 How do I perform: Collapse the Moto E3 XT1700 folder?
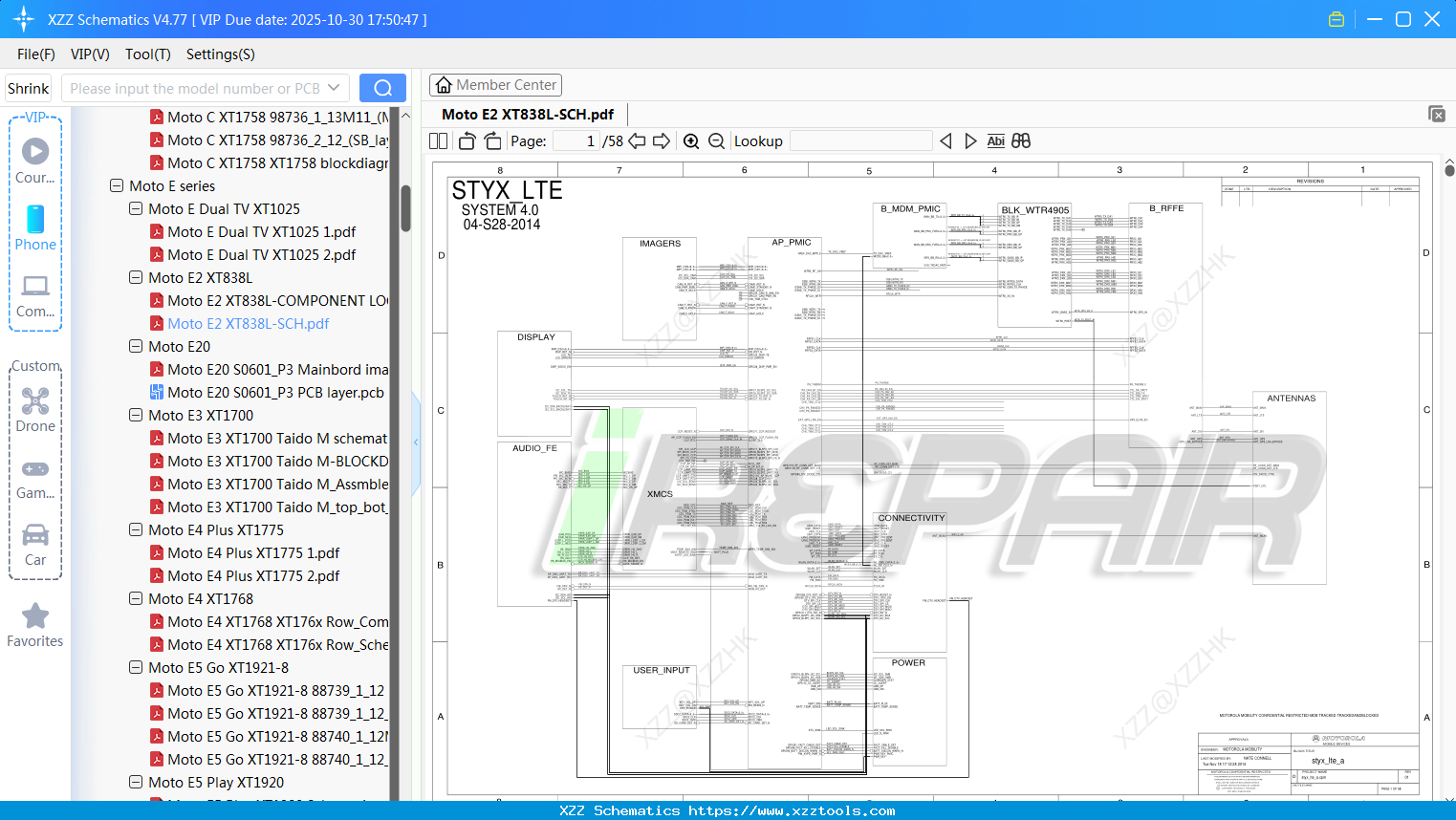click(136, 415)
